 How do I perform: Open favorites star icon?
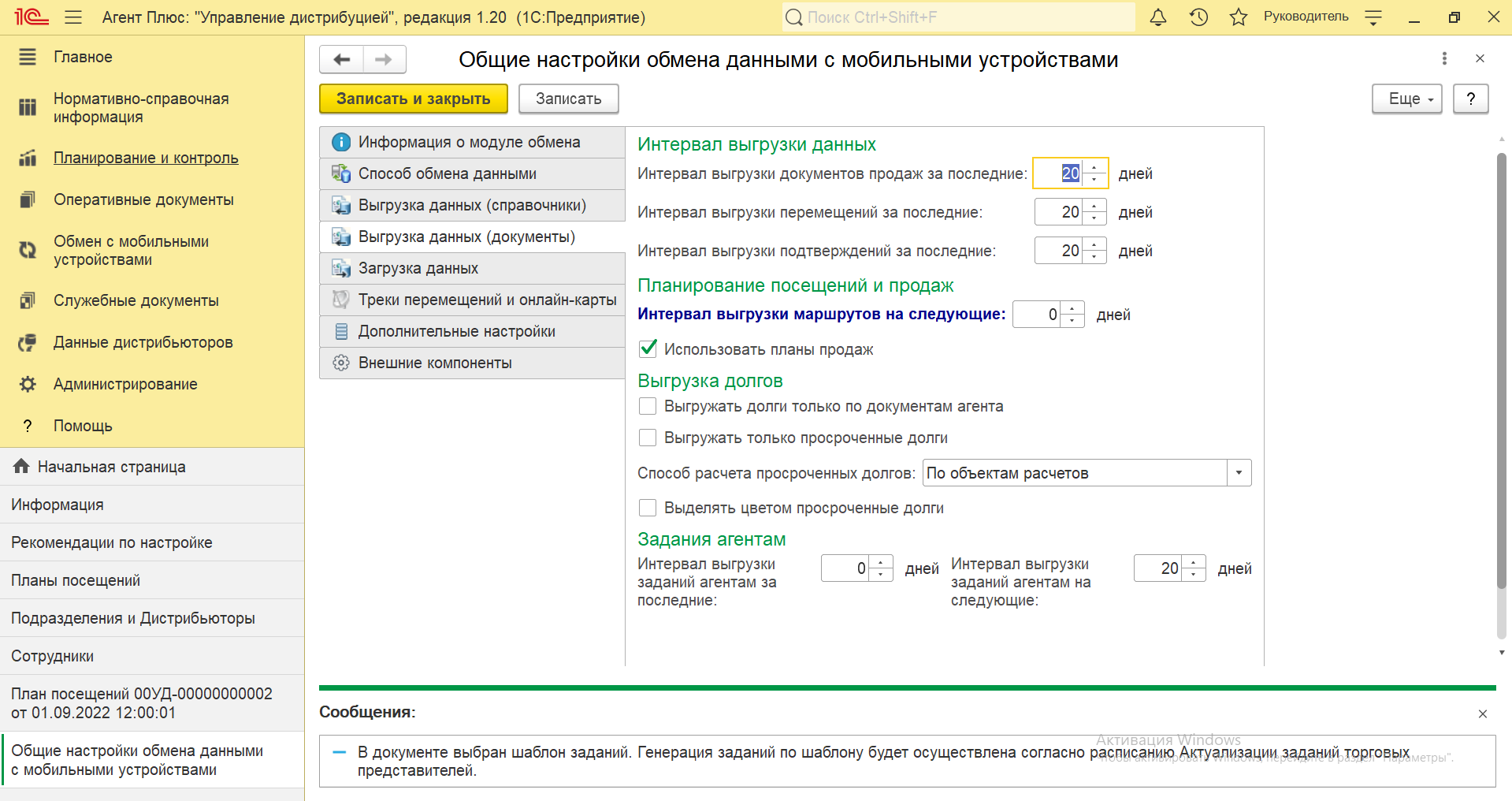[1239, 17]
